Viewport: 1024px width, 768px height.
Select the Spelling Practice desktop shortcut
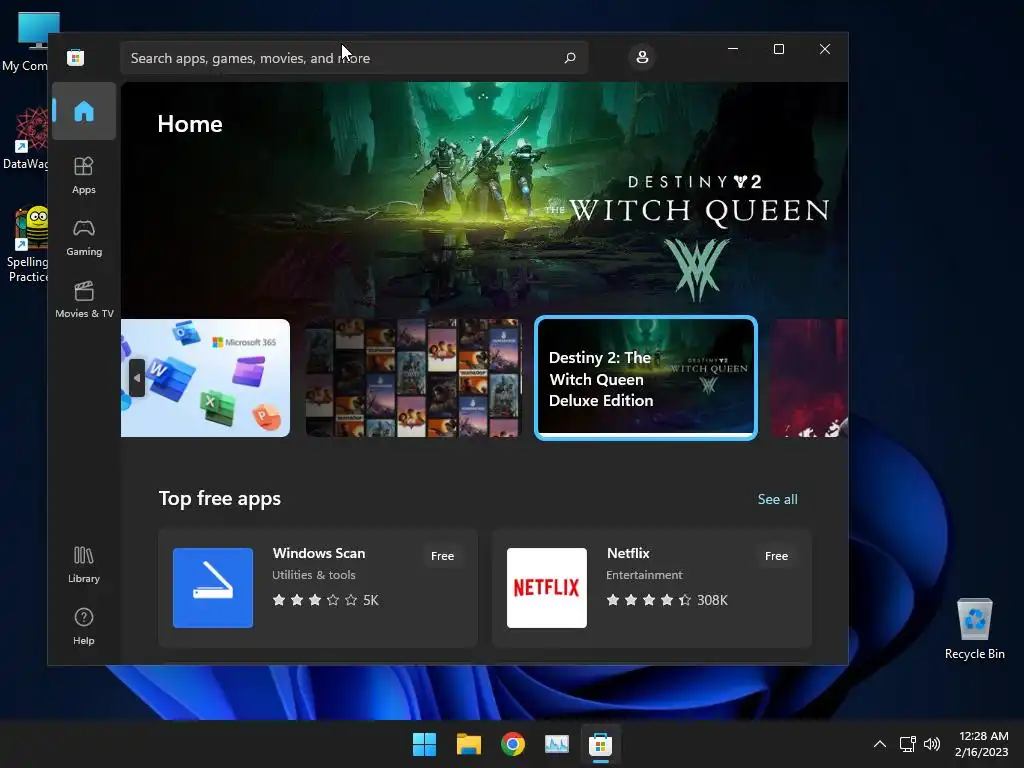pyautogui.click(x=25, y=246)
